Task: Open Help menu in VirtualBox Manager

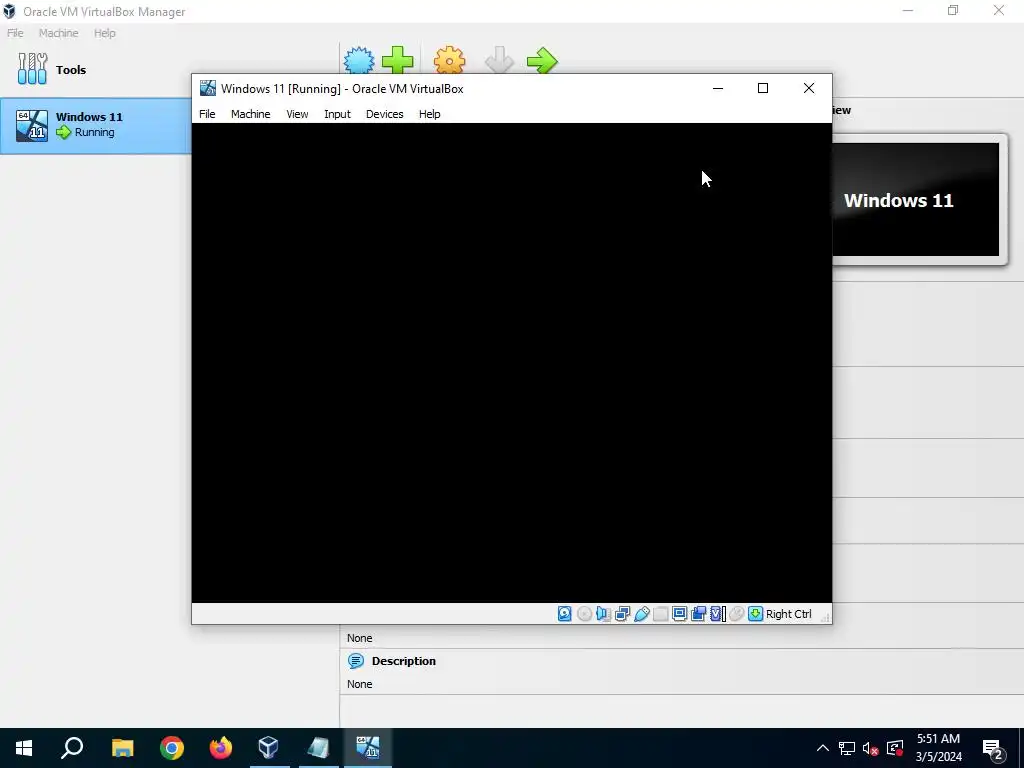Action: tap(104, 33)
